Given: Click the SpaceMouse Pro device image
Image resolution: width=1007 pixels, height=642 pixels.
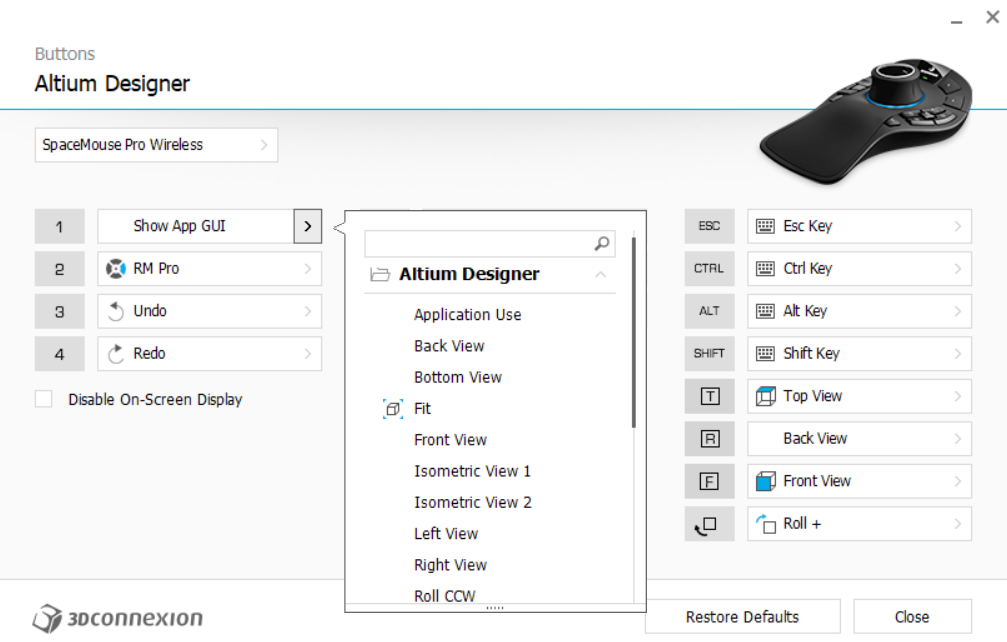Looking at the screenshot, I should click(866, 122).
